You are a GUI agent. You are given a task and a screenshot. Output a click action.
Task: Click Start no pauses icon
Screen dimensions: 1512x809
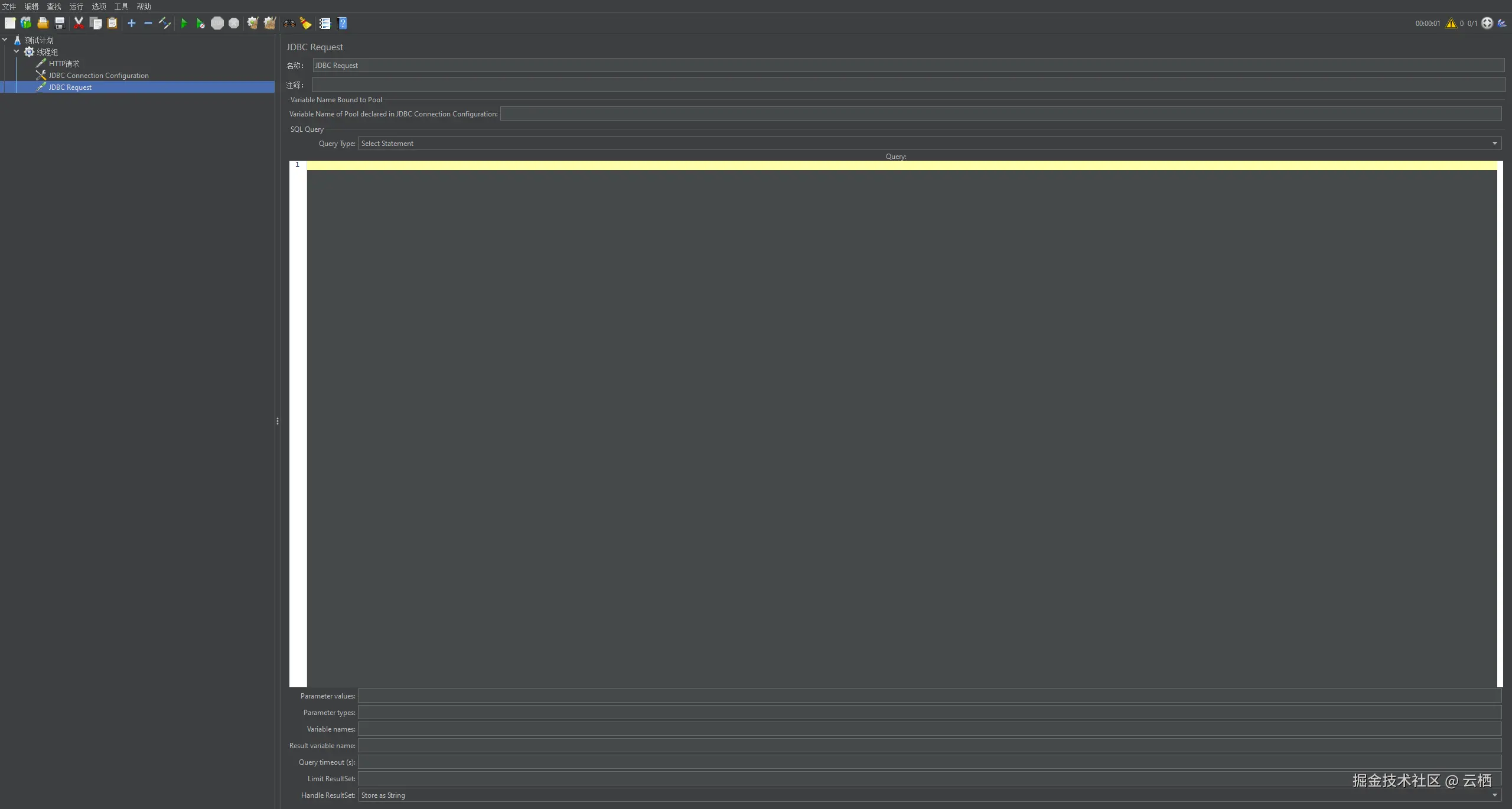[x=201, y=24]
